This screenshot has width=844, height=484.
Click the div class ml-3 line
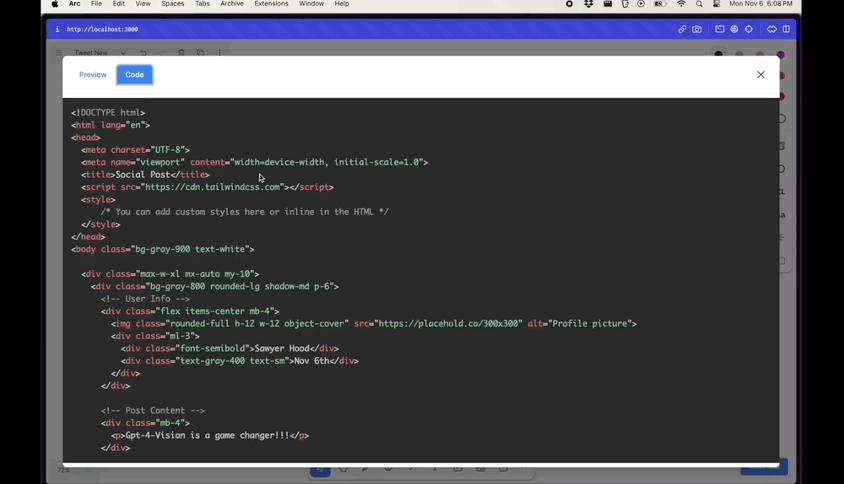click(x=155, y=336)
